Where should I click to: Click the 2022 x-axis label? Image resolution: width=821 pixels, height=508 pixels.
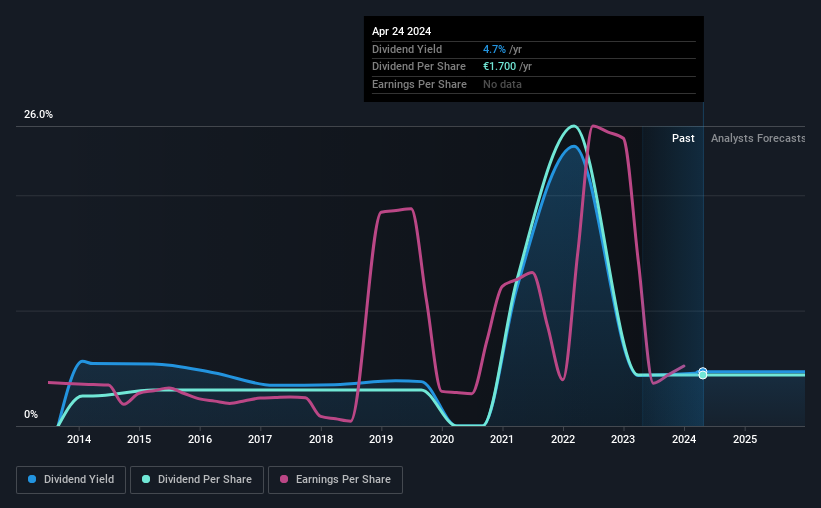(563, 439)
